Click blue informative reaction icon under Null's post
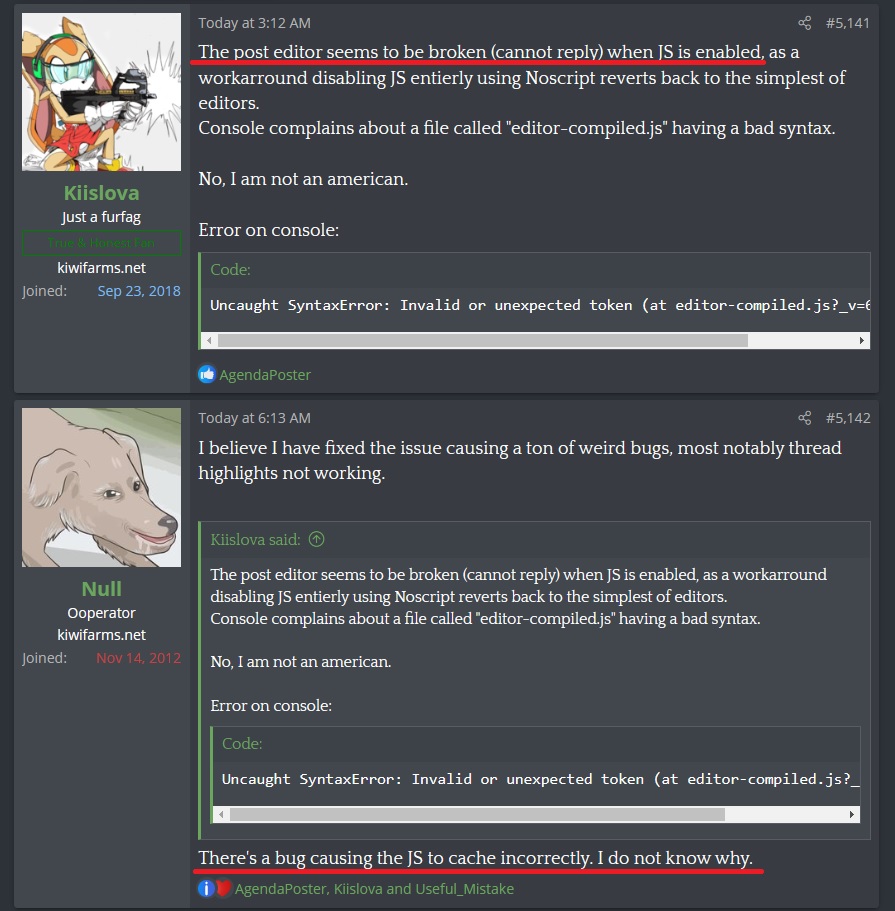The width and height of the screenshot is (895, 911). tap(206, 888)
